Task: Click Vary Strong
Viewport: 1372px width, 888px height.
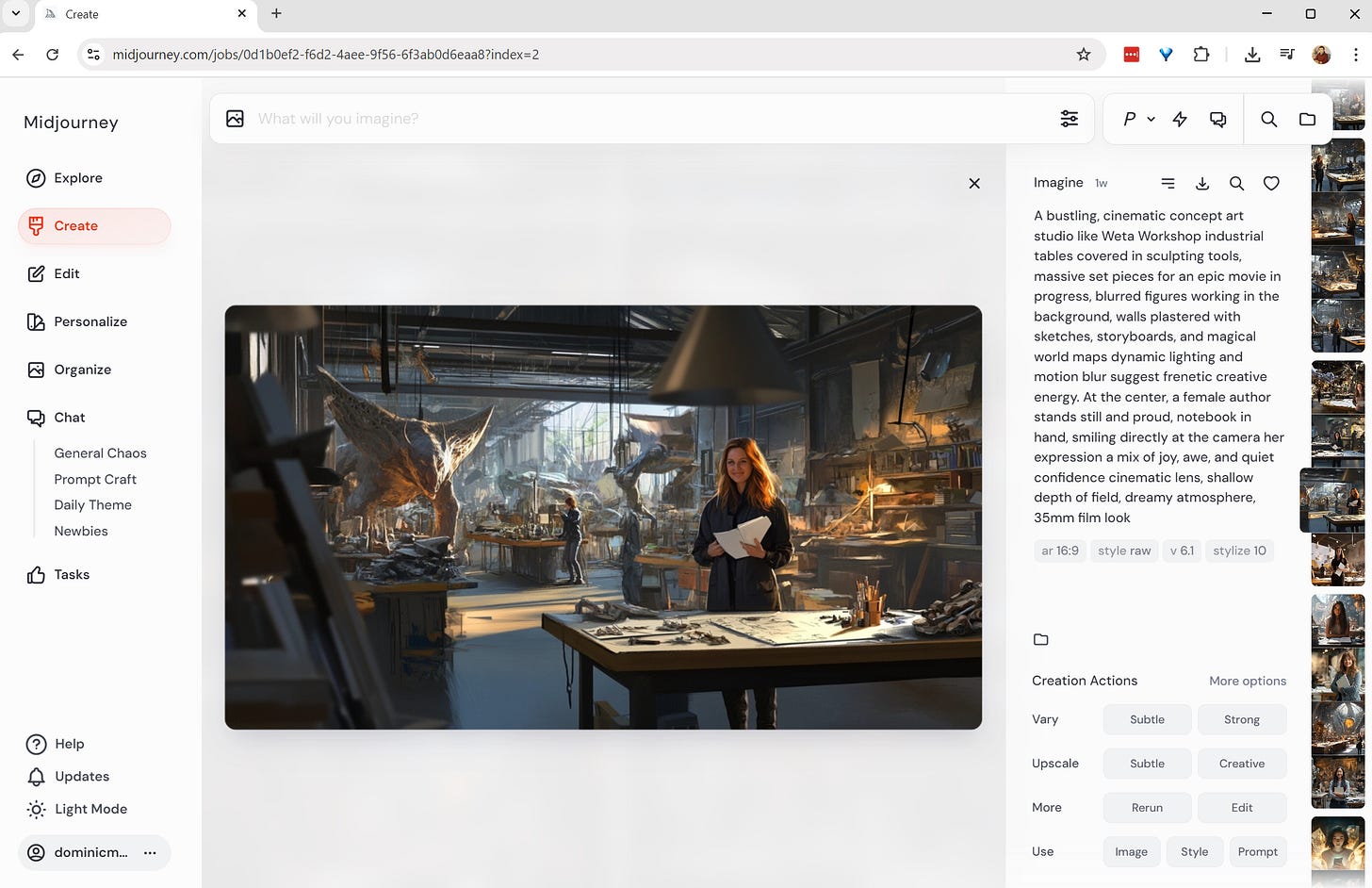Action: pyautogui.click(x=1242, y=719)
